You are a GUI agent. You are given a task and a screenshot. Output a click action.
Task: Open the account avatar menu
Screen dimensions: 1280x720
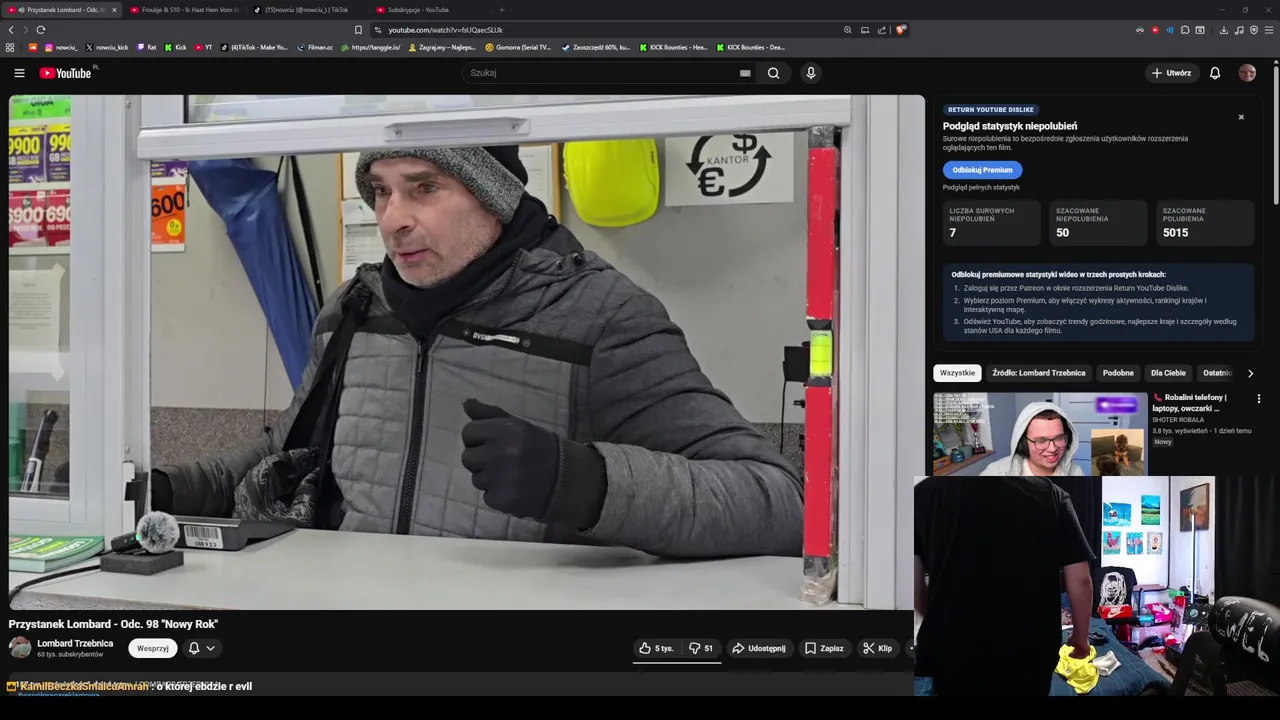(1247, 73)
